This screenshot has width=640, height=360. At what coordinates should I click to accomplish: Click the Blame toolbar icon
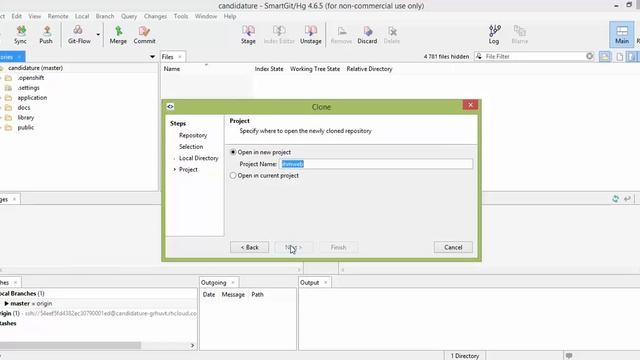click(519, 35)
